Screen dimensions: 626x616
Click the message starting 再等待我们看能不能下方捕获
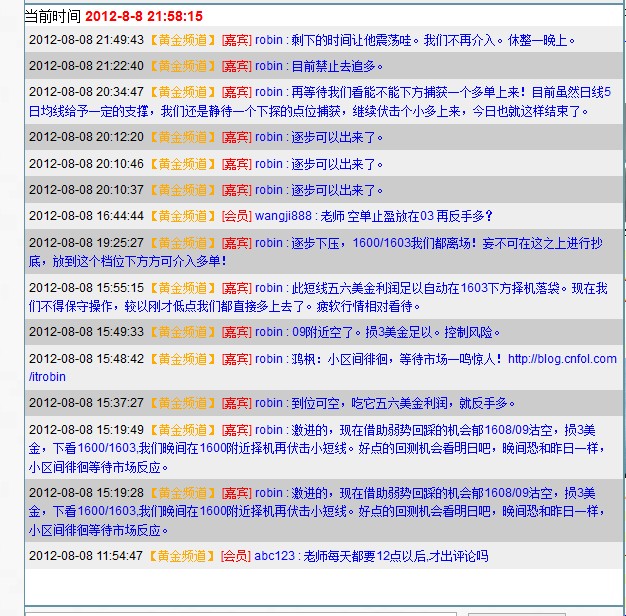coord(320,101)
